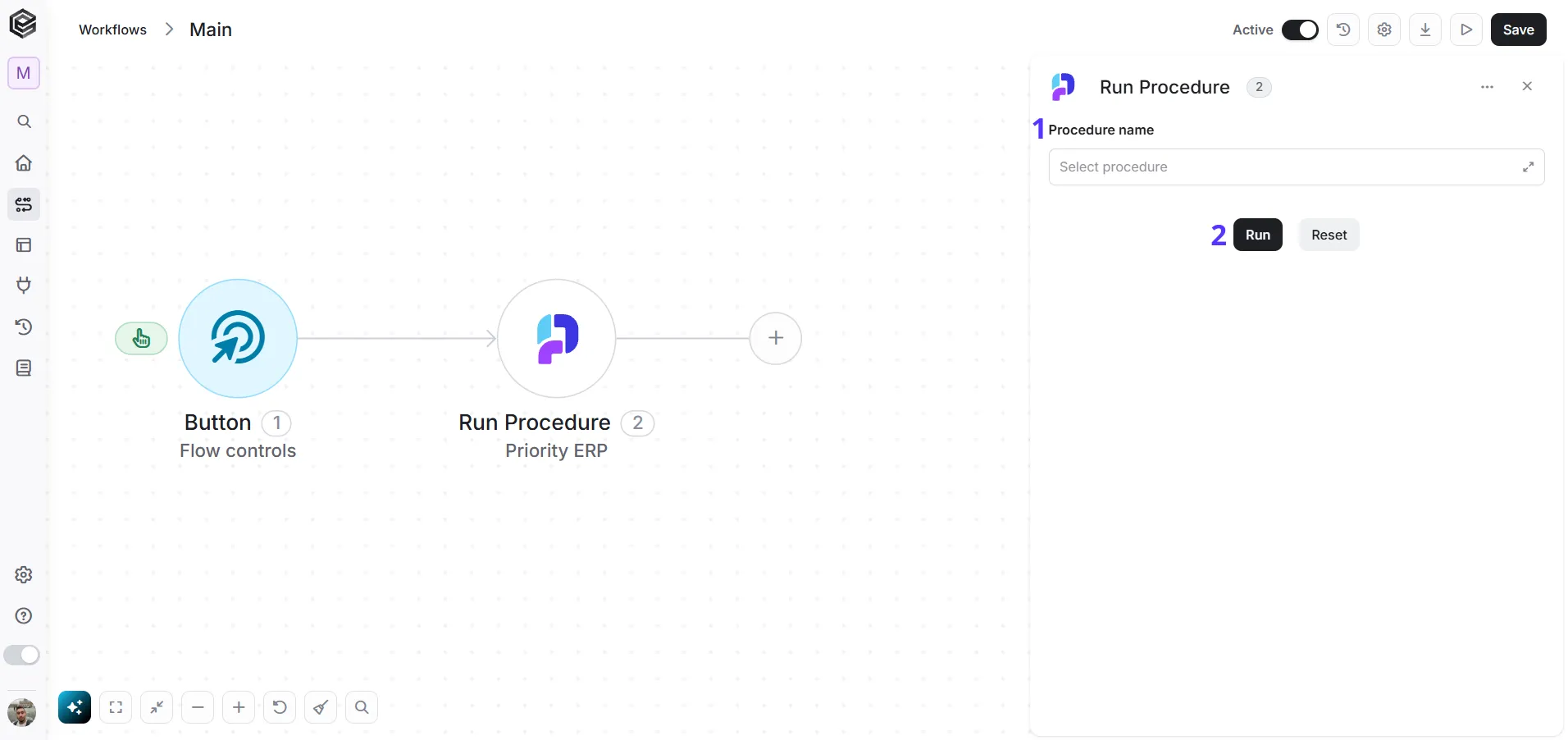Click the collapse arrows canvas icon
The width and height of the screenshot is (1568, 740).
(157, 707)
